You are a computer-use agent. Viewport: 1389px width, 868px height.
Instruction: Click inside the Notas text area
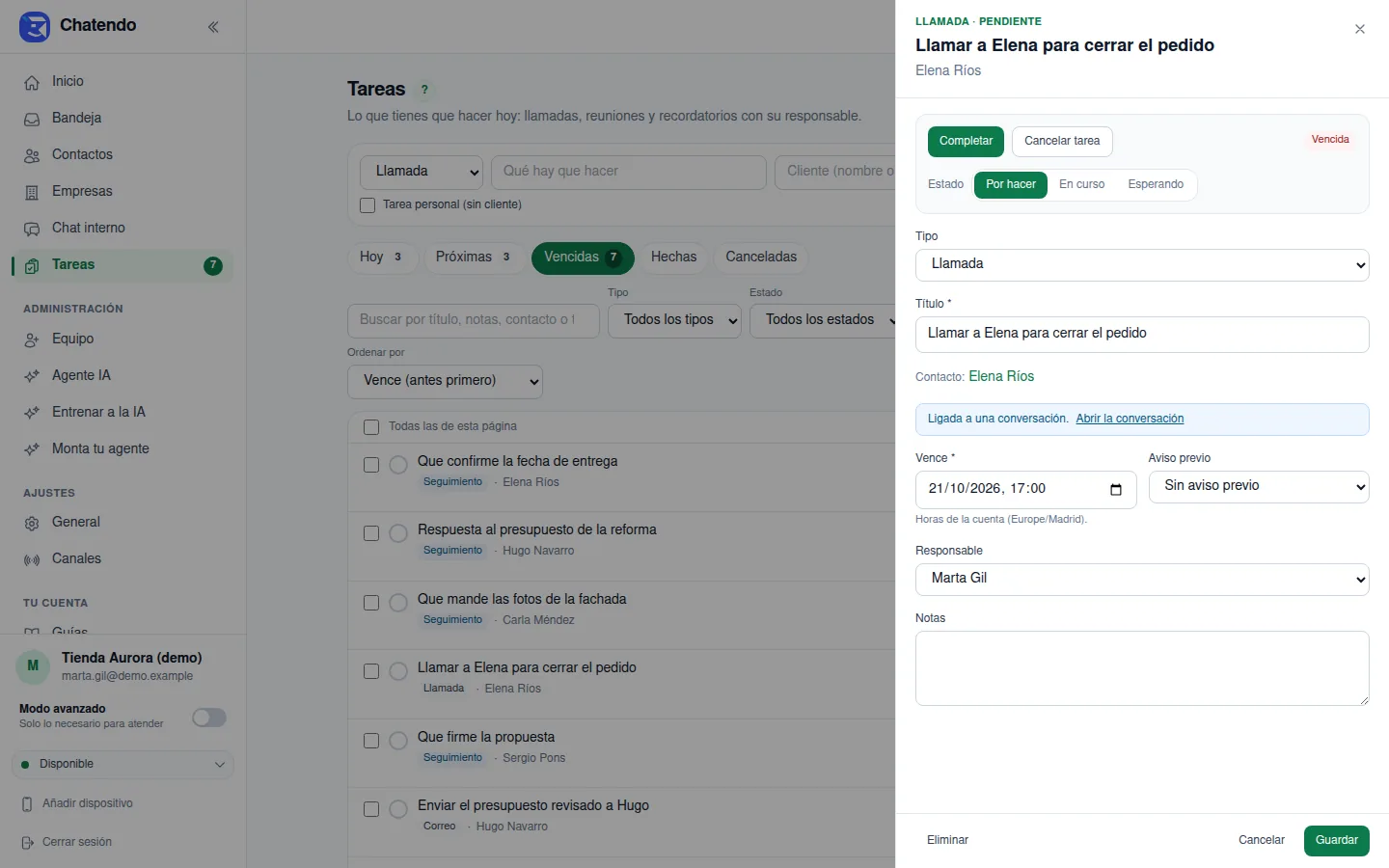pos(1142,668)
